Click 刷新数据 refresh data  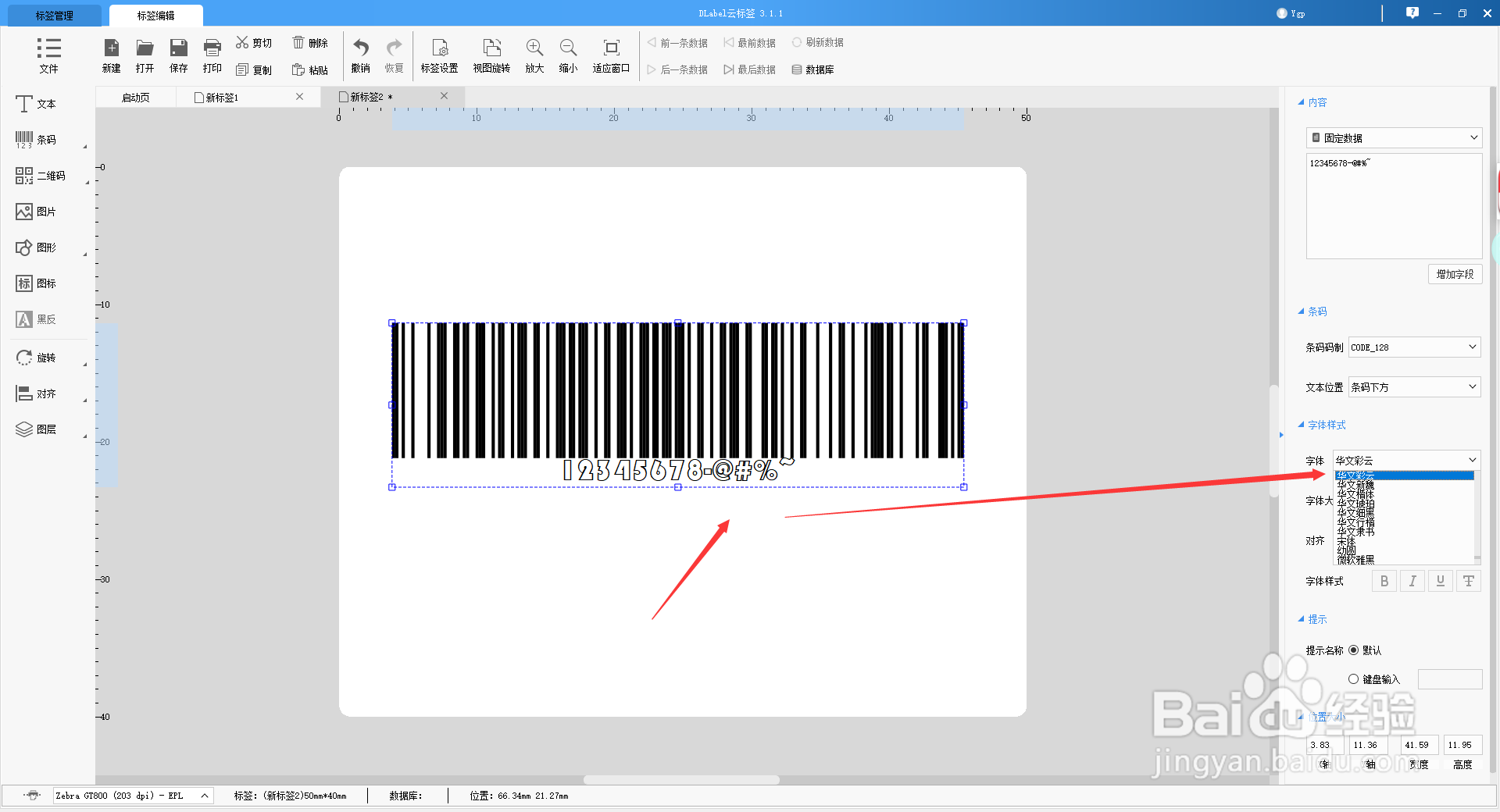coord(817,42)
